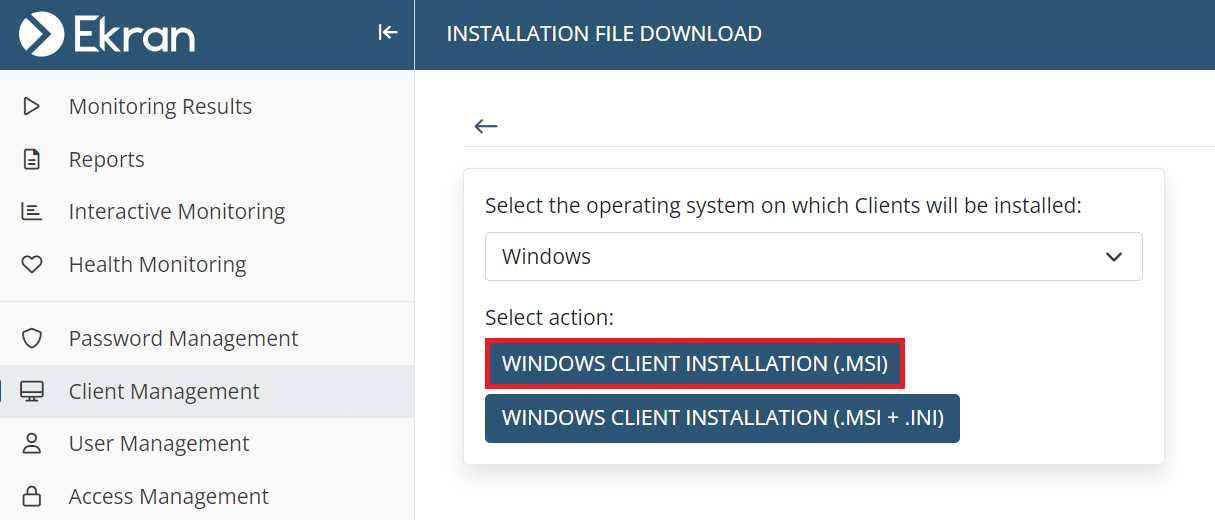Image resolution: width=1215 pixels, height=520 pixels.
Task: Click the padlock icon beside Access Management
Action: pyautogui.click(x=32, y=496)
